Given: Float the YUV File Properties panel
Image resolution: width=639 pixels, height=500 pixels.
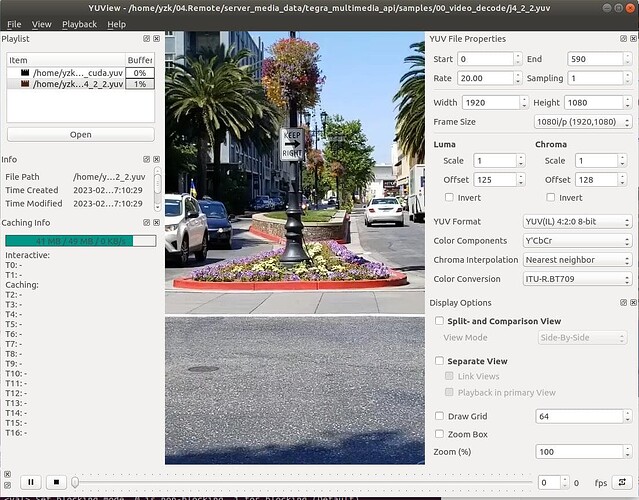Looking at the screenshot, I should tap(624, 38).
